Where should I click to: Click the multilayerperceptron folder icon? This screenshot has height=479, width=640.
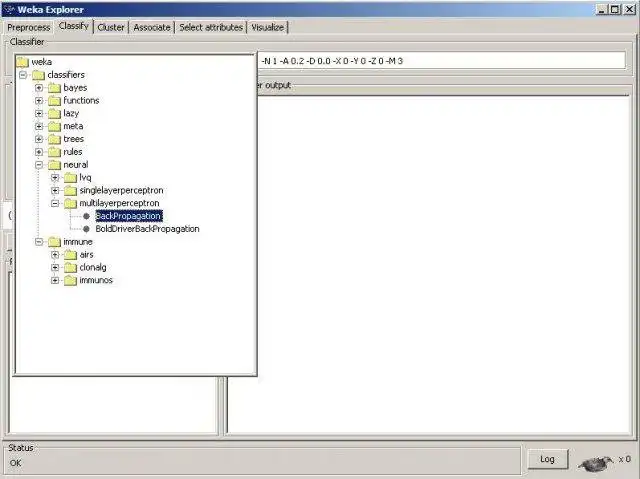70,203
